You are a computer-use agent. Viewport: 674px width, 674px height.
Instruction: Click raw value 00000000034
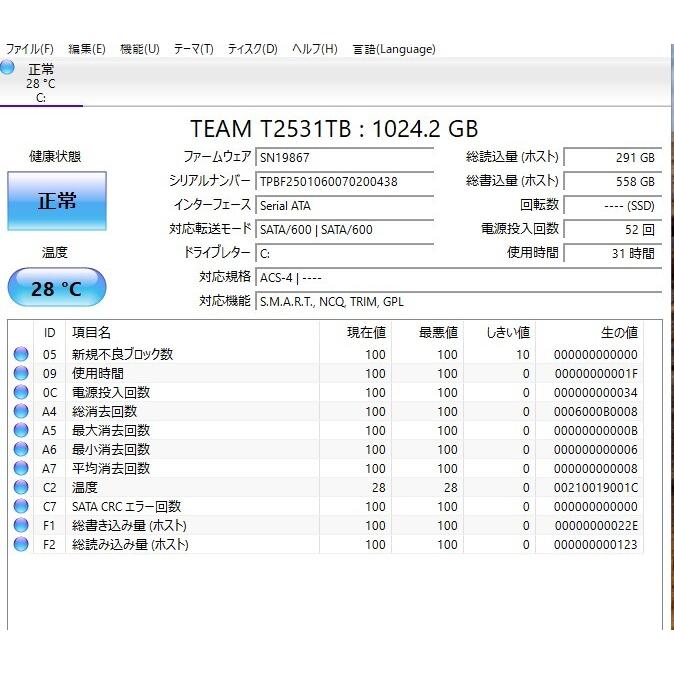point(596,392)
